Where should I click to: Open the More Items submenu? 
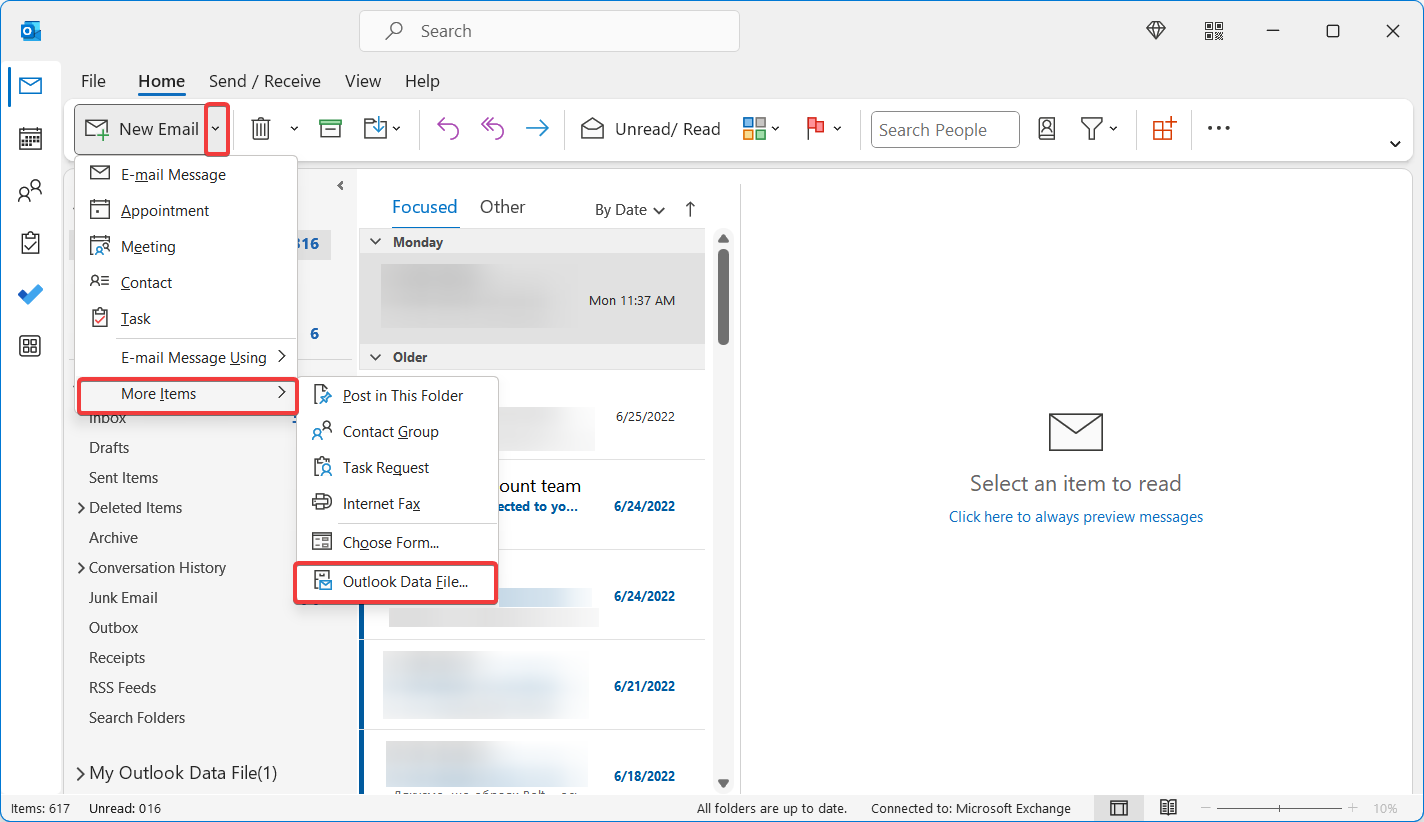tap(188, 394)
